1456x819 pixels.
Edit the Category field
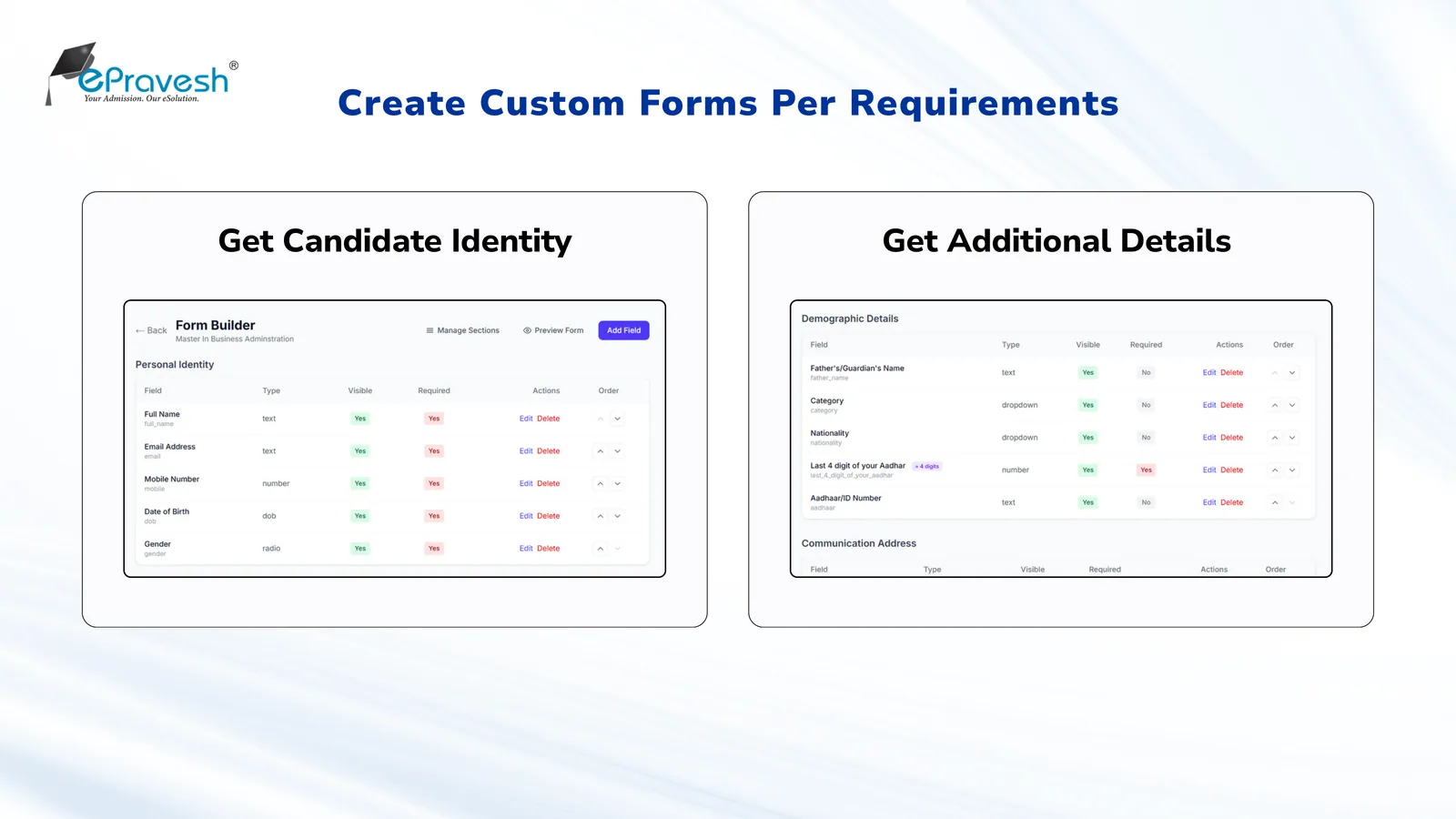click(1209, 405)
